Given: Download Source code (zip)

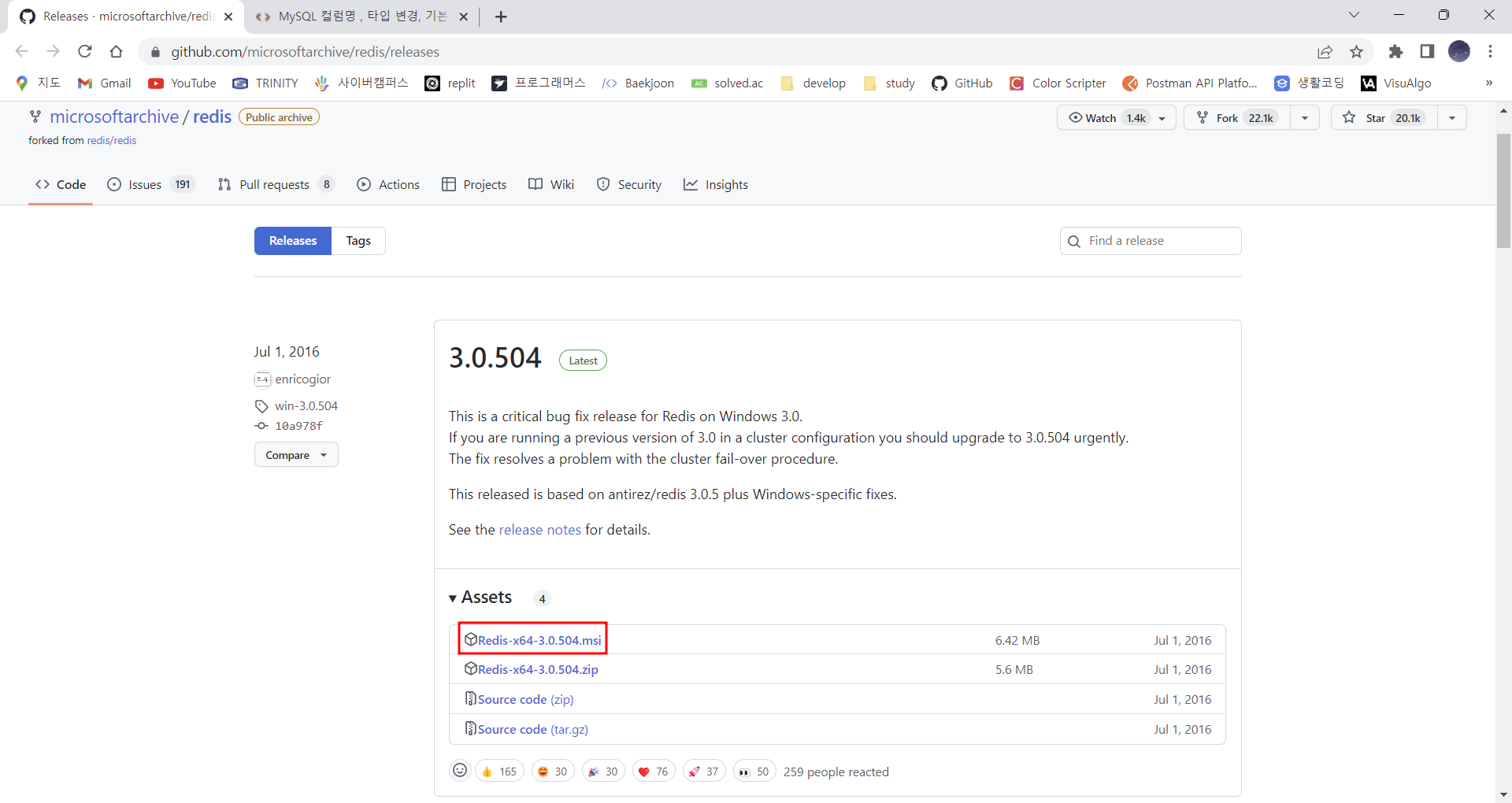Looking at the screenshot, I should 525,699.
